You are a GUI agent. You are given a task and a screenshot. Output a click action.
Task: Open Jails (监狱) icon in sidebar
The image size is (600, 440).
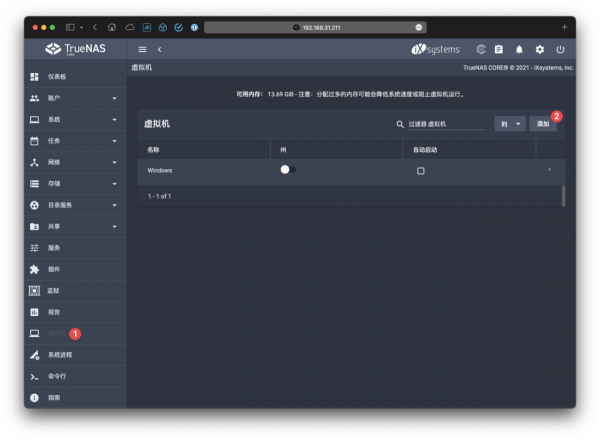[x=34, y=291]
